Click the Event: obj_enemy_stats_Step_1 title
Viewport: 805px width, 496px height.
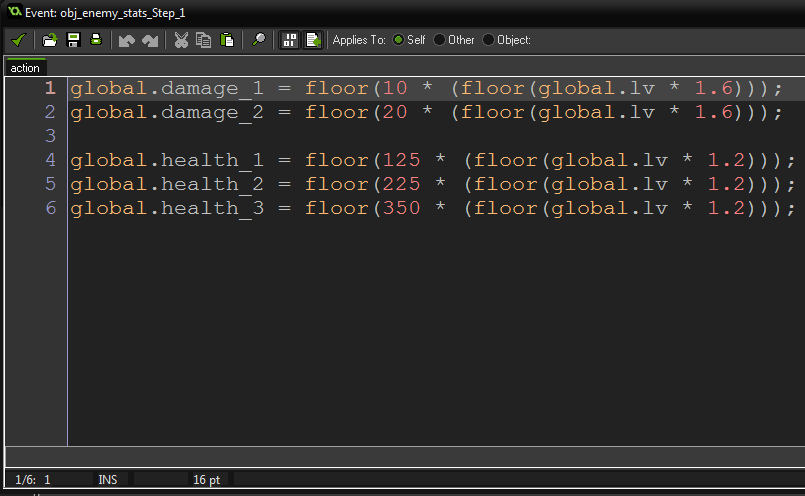[105, 13]
